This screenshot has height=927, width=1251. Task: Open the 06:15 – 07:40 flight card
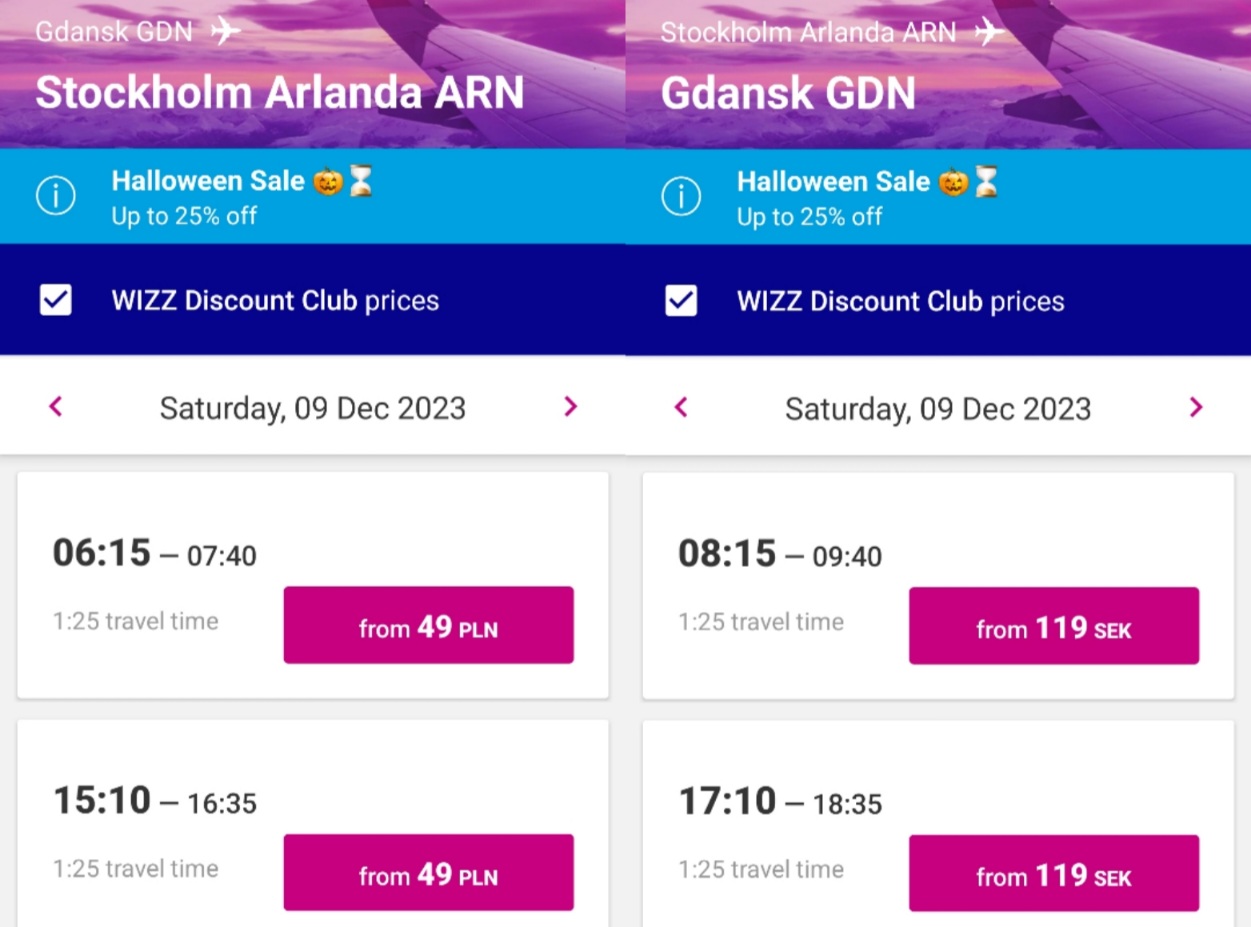coord(313,585)
